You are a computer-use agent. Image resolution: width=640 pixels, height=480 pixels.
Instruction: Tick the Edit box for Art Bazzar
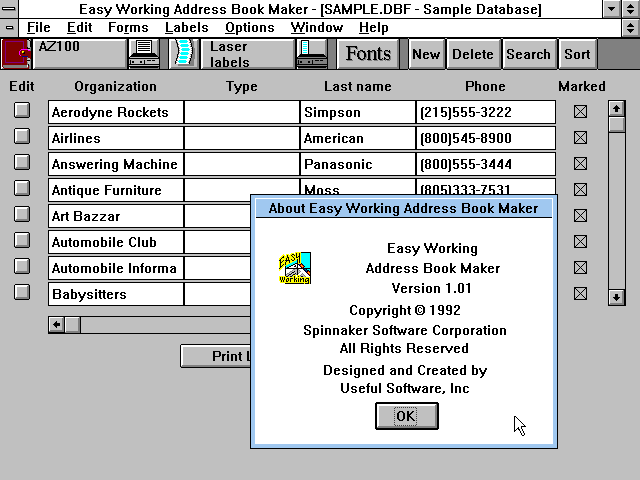coord(22,214)
